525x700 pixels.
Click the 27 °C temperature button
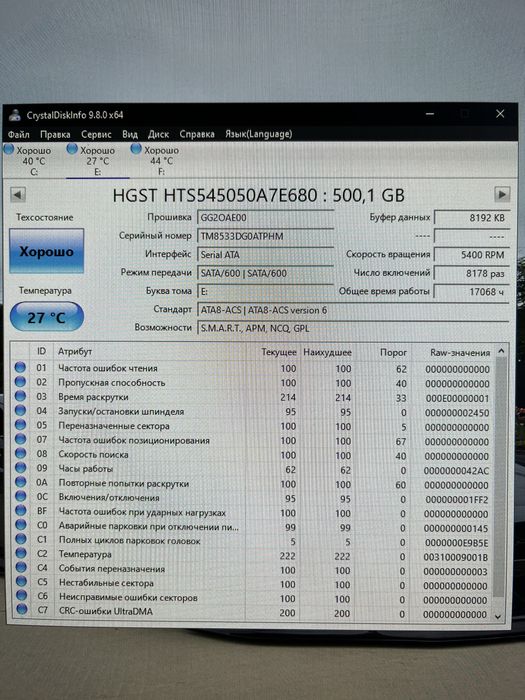[x=46, y=317]
